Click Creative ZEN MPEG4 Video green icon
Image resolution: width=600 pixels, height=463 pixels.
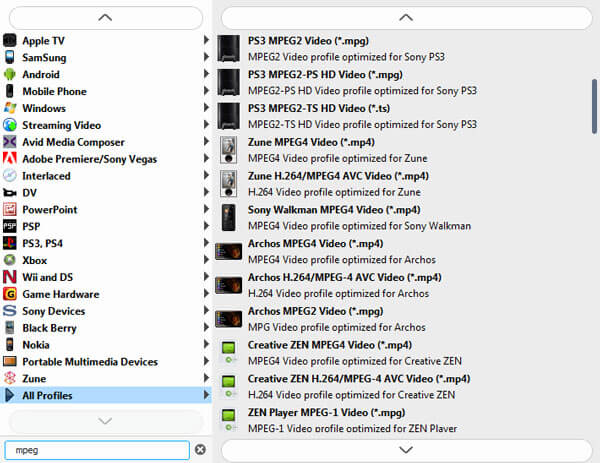(228, 352)
